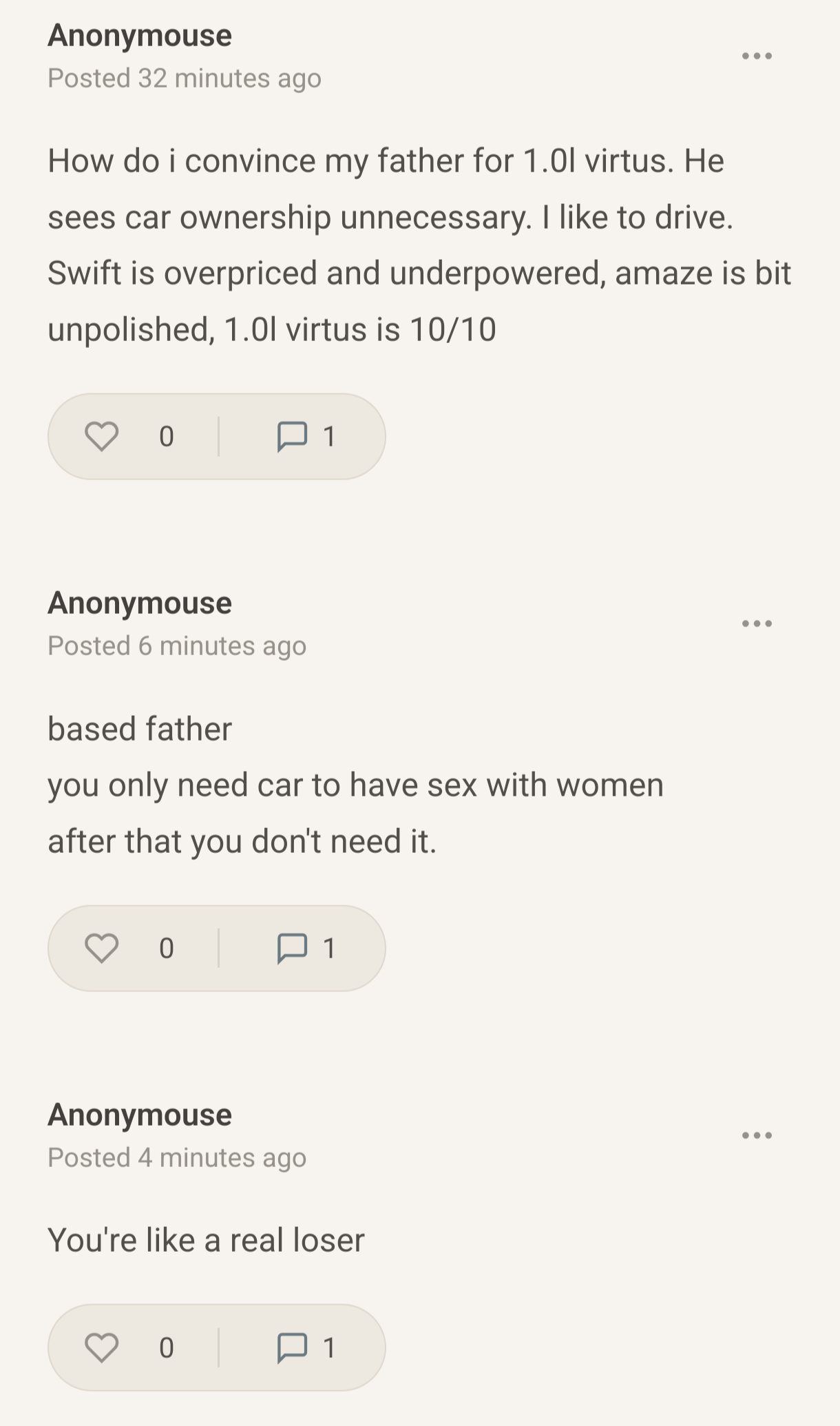Tap Anonymouse name above 'based father'

(x=140, y=603)
